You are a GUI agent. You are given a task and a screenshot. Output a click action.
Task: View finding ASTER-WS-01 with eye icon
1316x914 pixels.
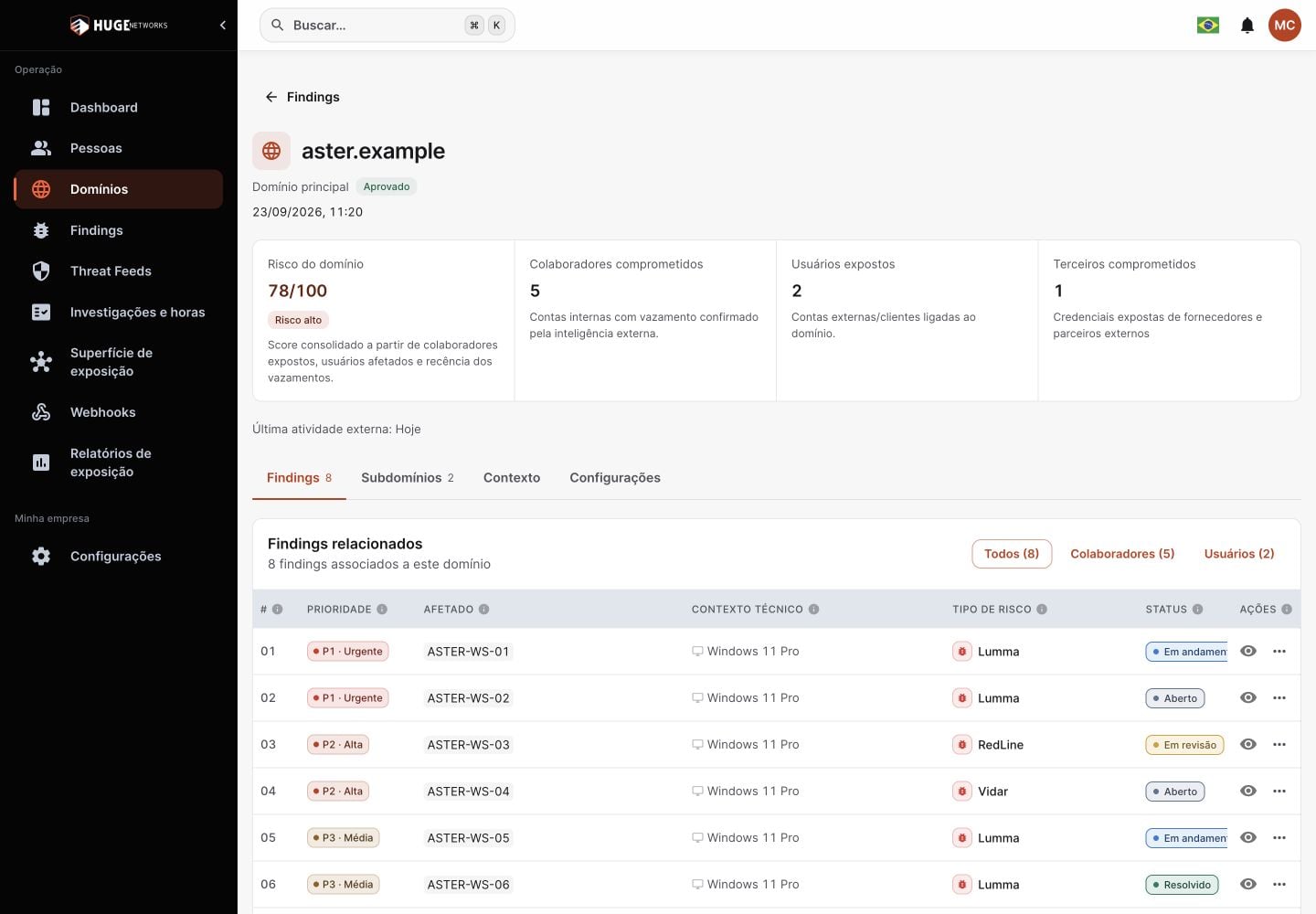point(1248,652)
